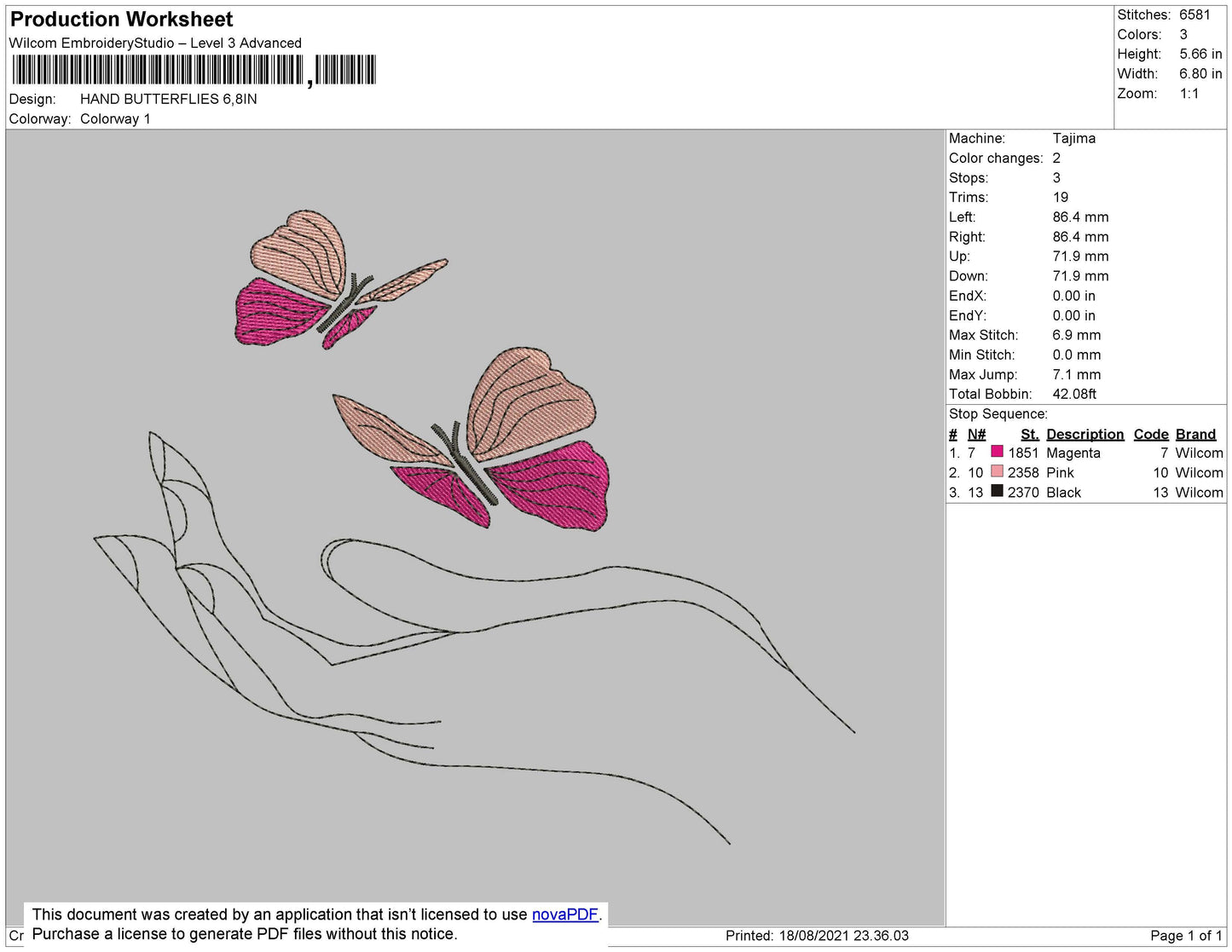Click the Color changes label
The height and width of the screenshot is (952, 1232).
tap(996, 158)
